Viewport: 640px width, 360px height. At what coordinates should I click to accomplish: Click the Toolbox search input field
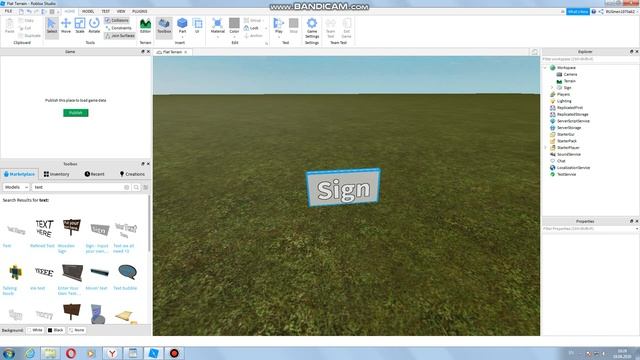click(81, 187)
